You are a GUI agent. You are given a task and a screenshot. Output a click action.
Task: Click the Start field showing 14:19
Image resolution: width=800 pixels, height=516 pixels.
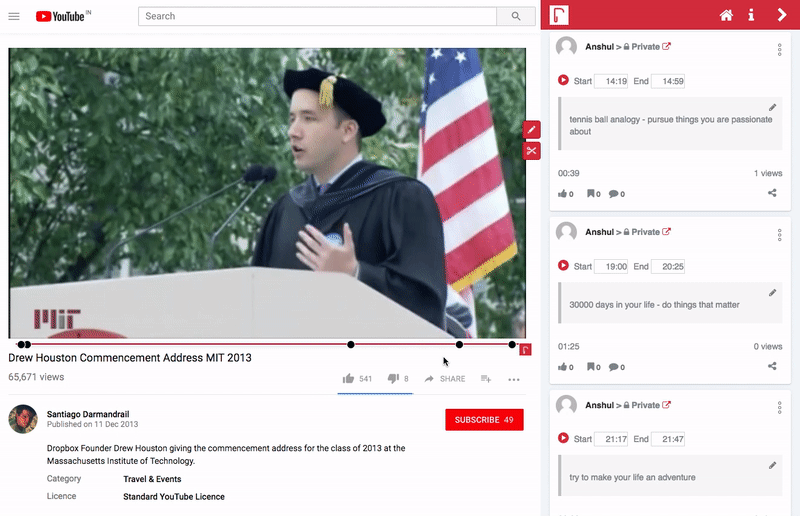pyautogui.click(x=611, y=81)
